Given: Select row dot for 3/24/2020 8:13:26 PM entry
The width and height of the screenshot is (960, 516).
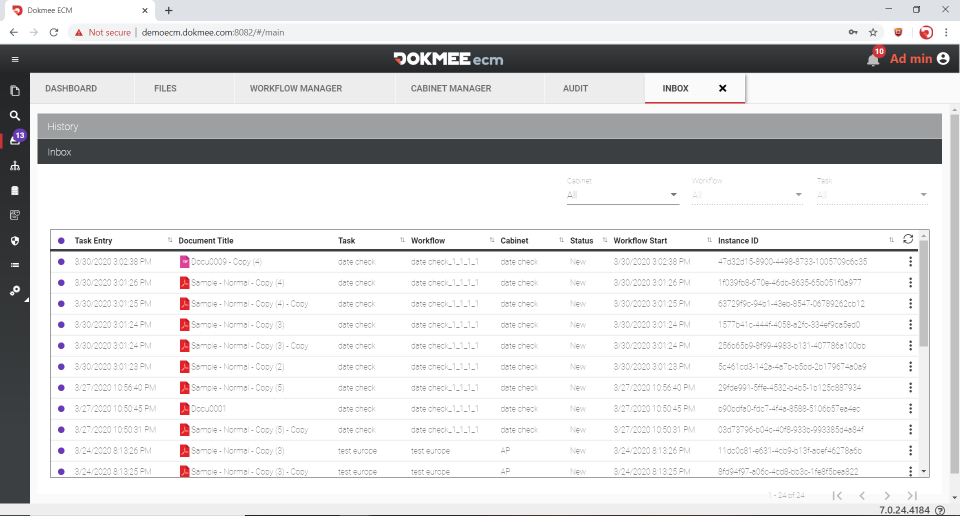Looking at the screenshot, I should tap(61, 451).
